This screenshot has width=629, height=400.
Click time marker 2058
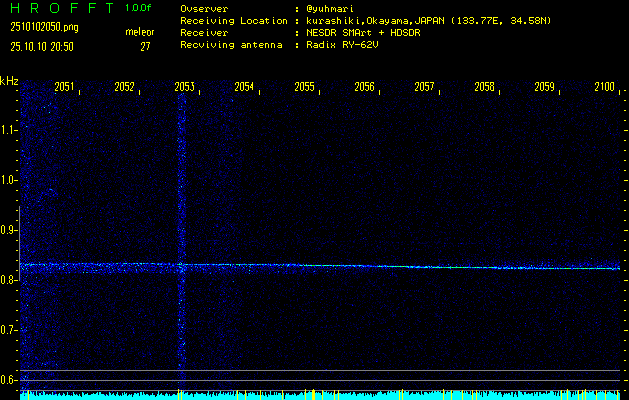(484, 87)
